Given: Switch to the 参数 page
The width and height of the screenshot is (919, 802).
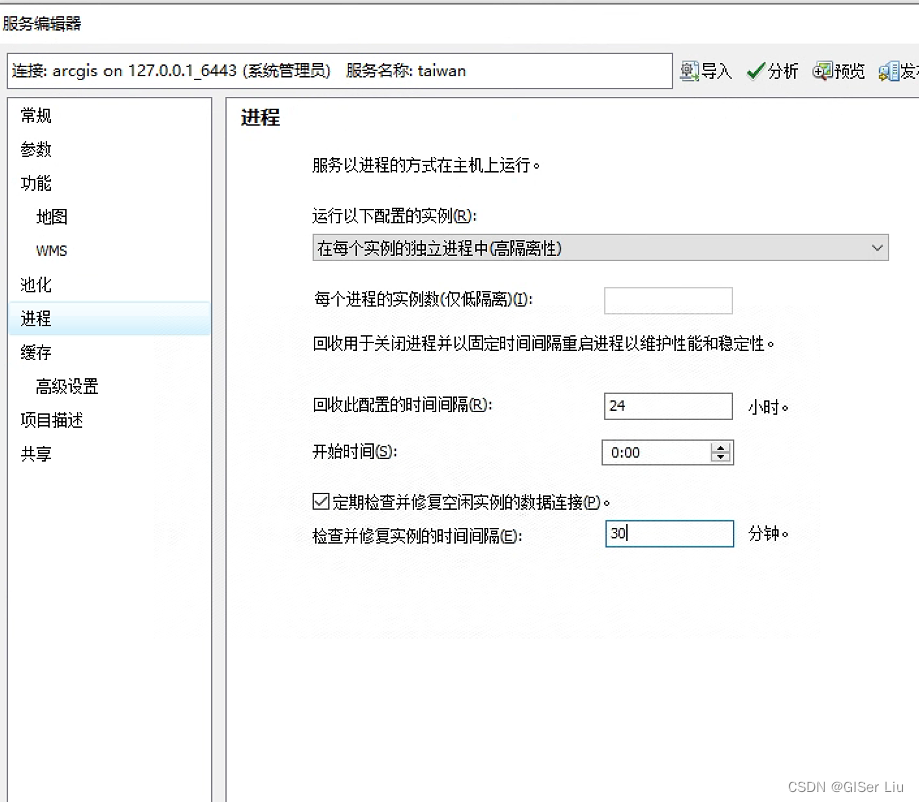Looking at the screenshot, I should pos(35,149).
